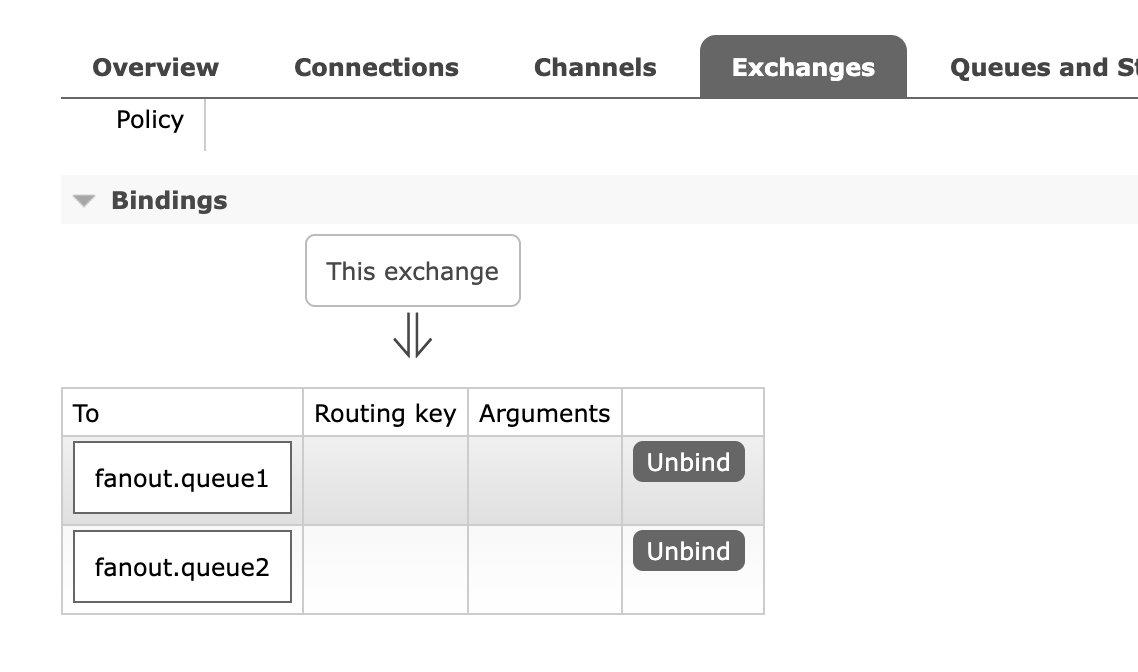Screen dimensions: 1138x672
Task: Click the Routing key column header
Action: 385,413
